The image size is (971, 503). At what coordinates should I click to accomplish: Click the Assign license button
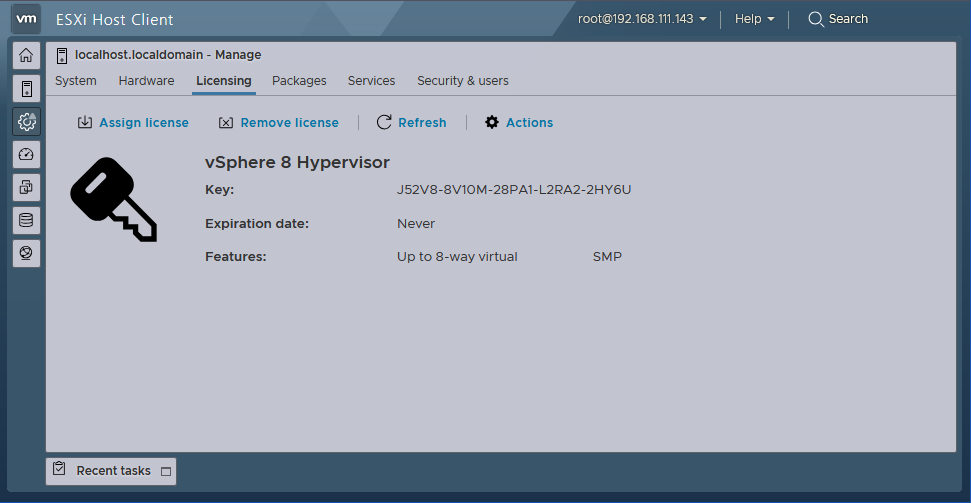click(133, 123)
